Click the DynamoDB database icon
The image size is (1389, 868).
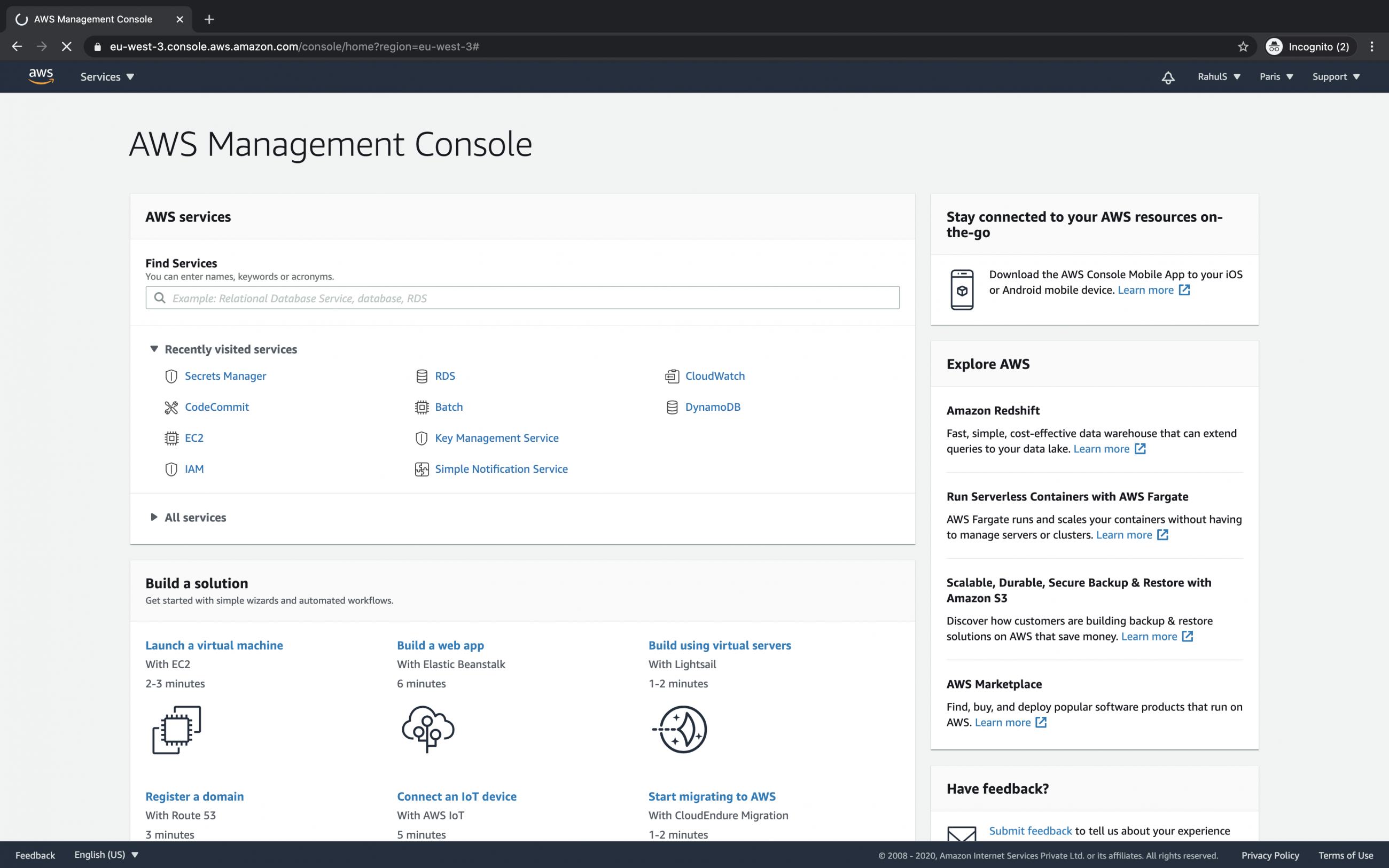tap(672, 407)
